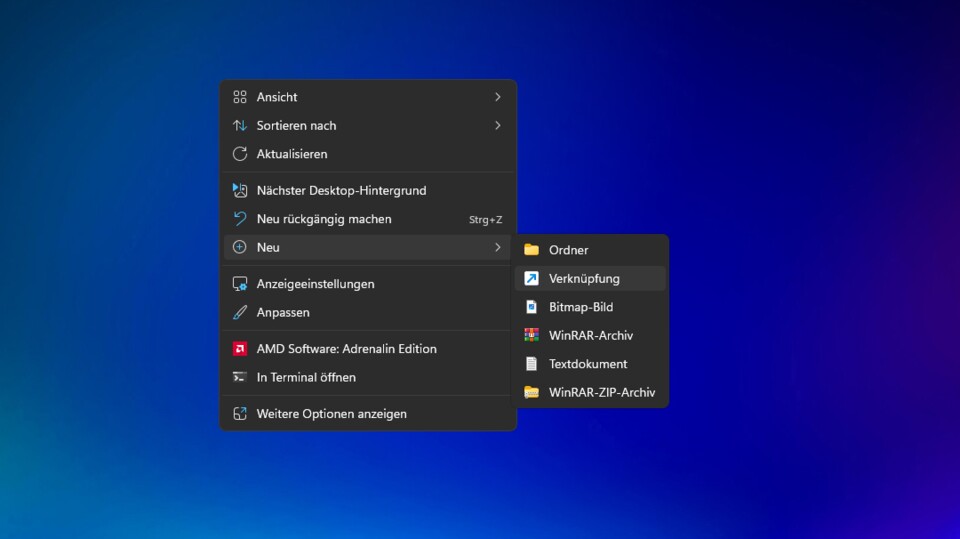Click the pen icon beside Anpassen
The width and height of the screenshot is (960, 539).
(x=239, y=312)
